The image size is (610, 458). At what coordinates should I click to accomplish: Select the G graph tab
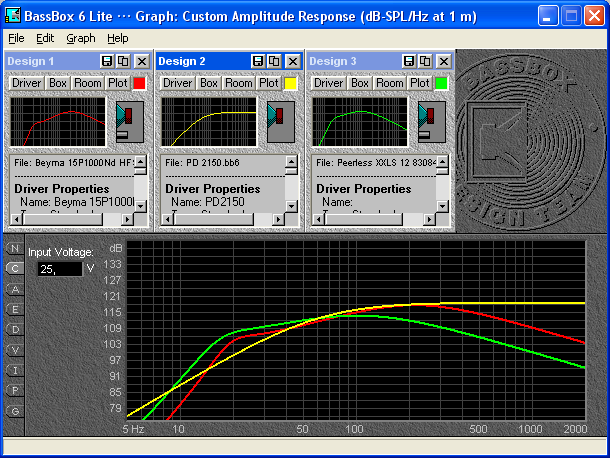(x=15, y=411)
